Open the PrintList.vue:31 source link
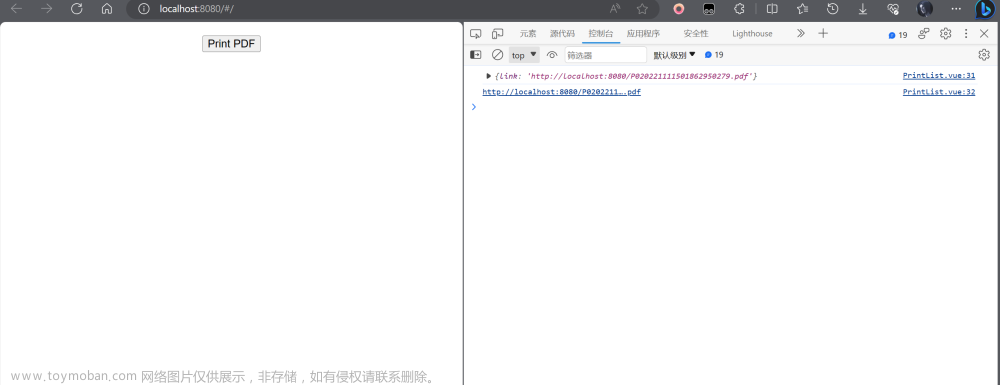The height and width of the screenshot is (385, 1000). pos(939,75)
